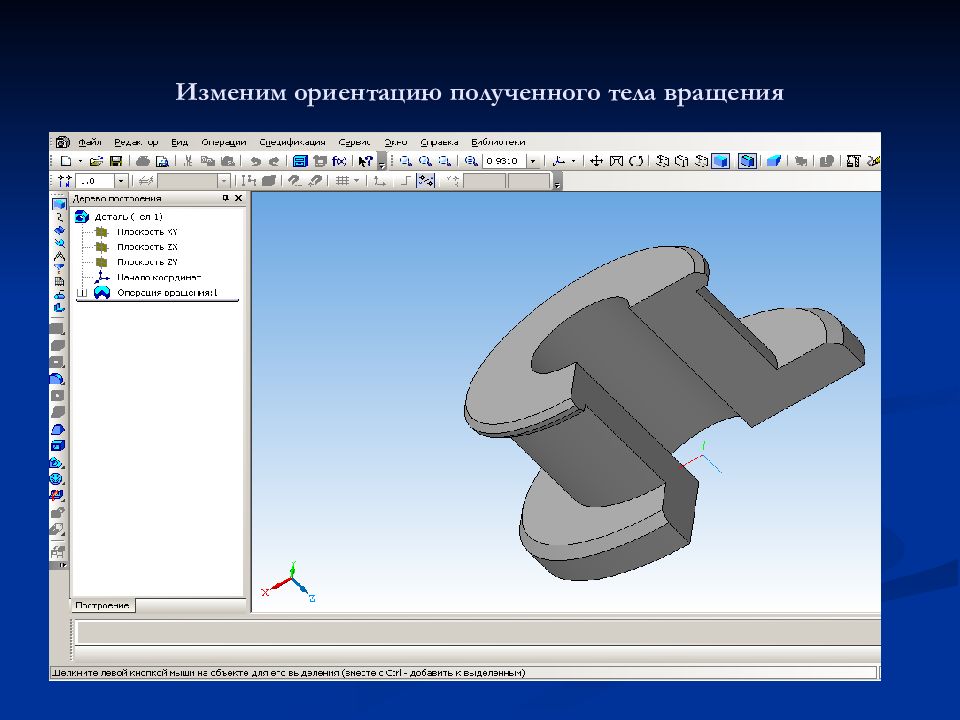Toggle the shaded display mode
This screenshot has height=720, width=960.
(721, 161)
